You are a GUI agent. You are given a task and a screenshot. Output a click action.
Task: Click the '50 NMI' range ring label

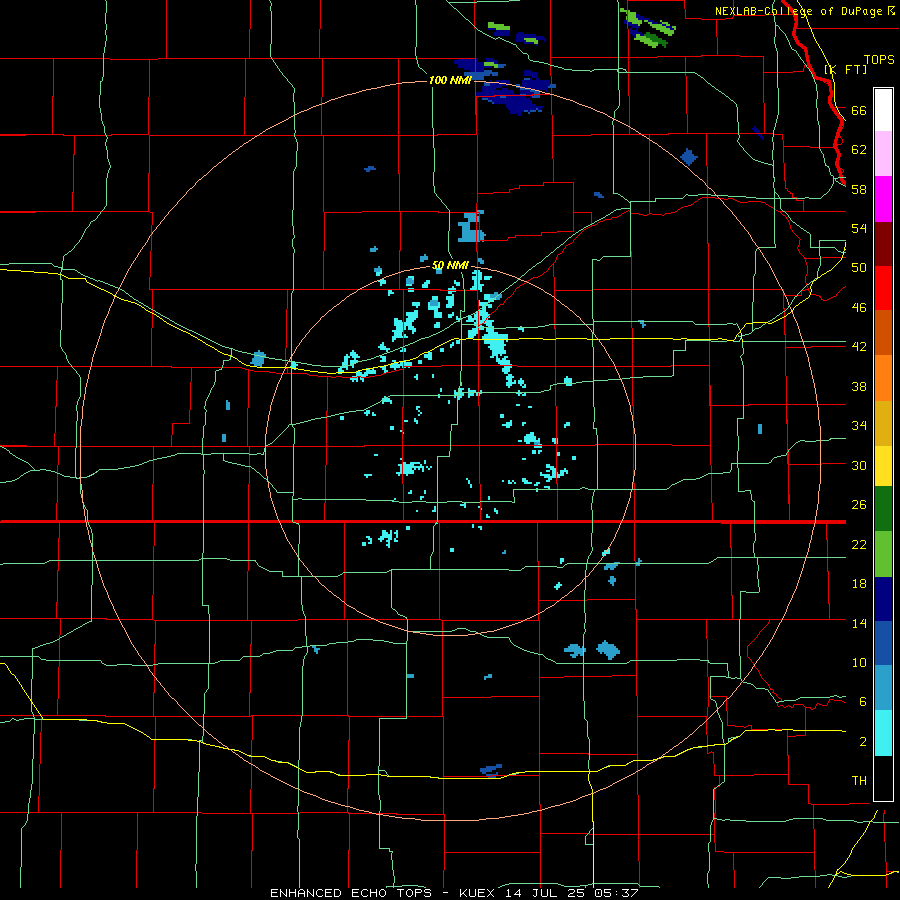coord(451,265)
